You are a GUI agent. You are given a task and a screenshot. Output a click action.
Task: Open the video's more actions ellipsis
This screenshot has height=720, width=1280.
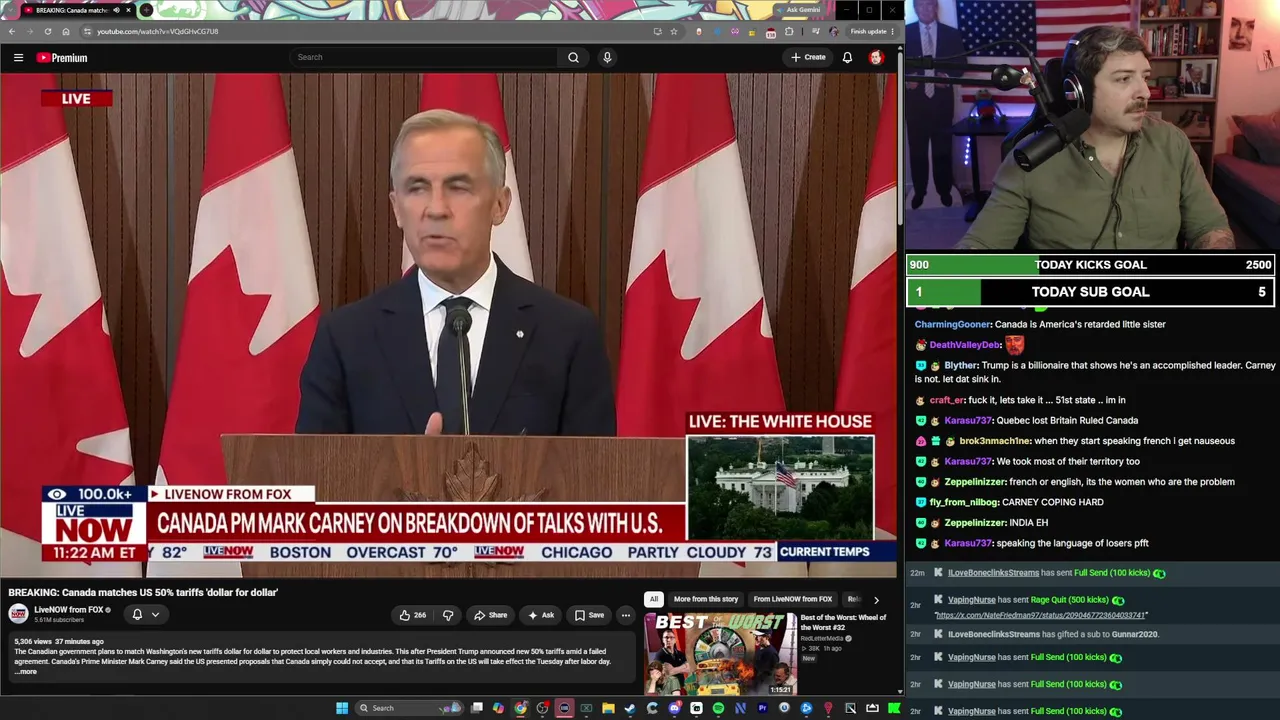pyautogui.click(x=625, y=615)
